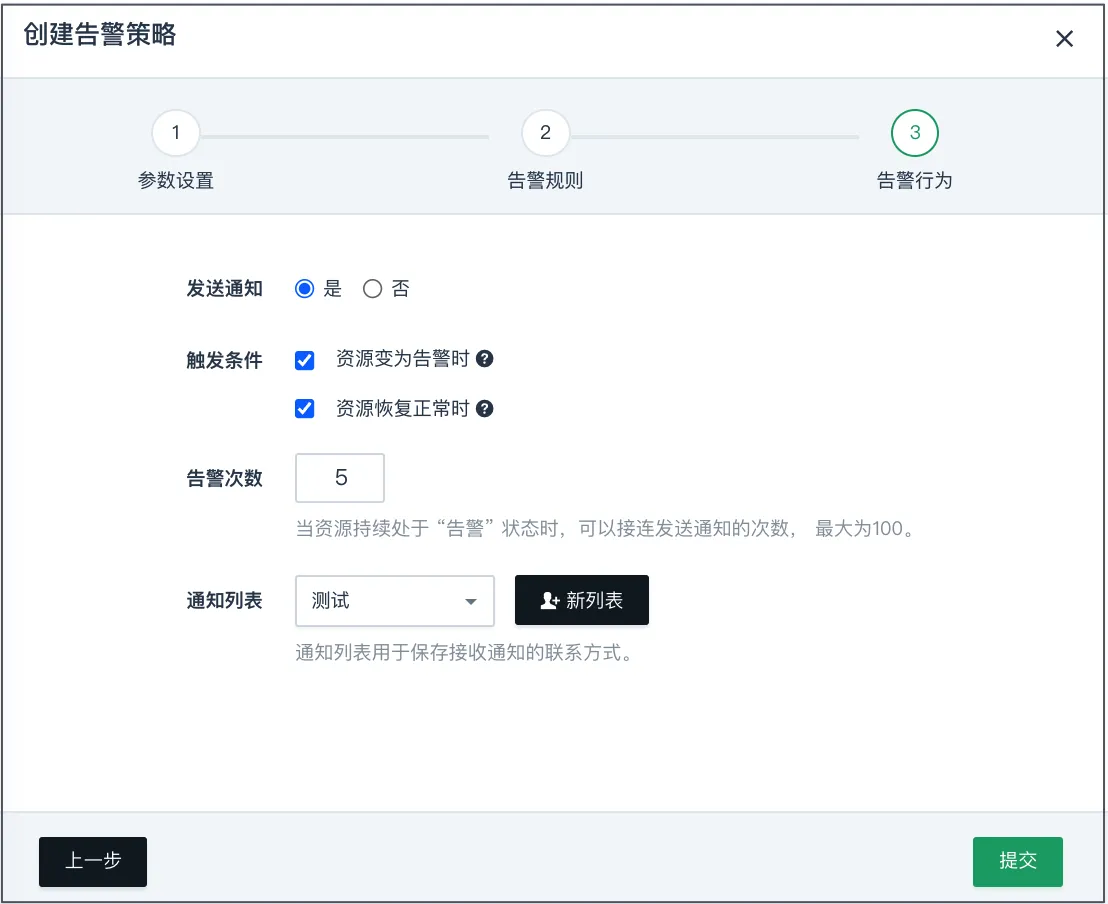Screen dimensions: 1108x904
Task: Click the 告警规则 step label
Action: [546, 181]
